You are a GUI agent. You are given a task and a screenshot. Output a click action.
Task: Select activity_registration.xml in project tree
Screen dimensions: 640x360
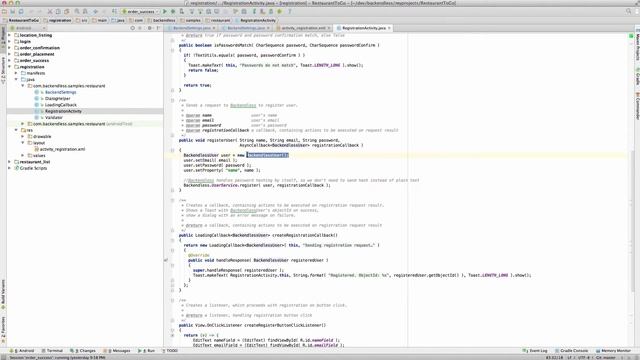[62, 149]
